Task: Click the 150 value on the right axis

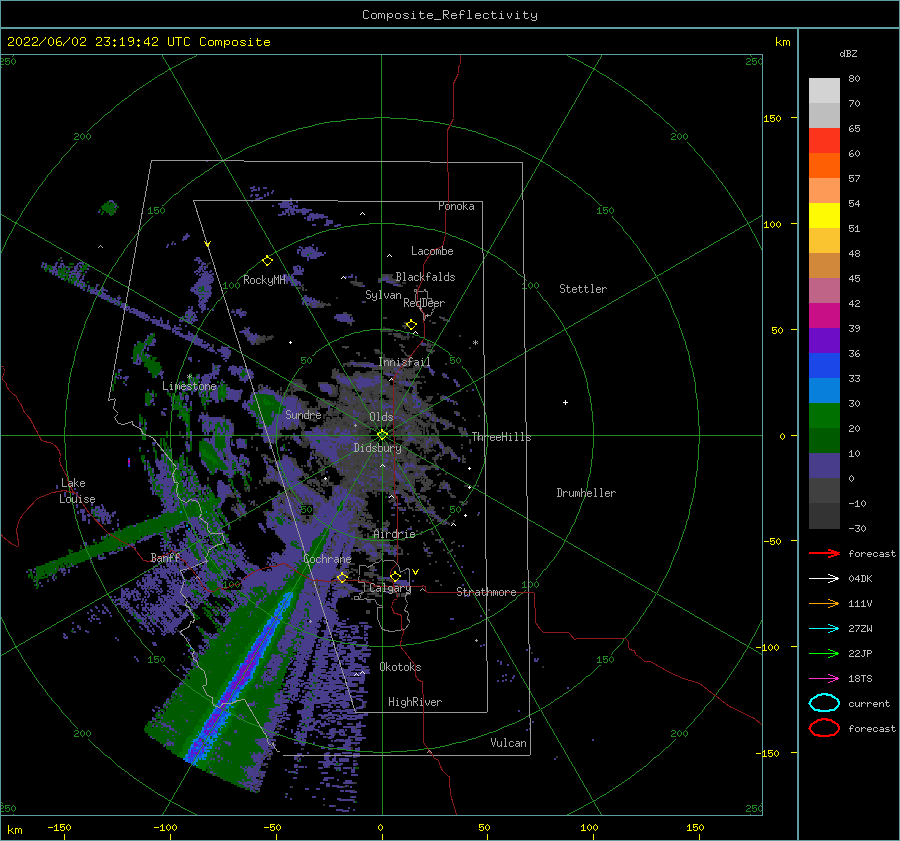Action: pos(772,118)
